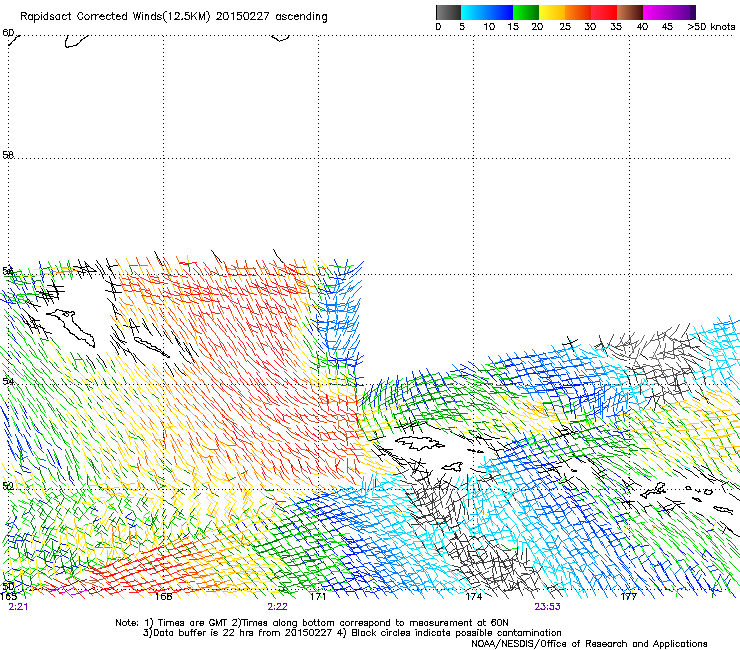Click the '177' longitude label
Screen dimensions: 740x650
[x=629, y=597]
